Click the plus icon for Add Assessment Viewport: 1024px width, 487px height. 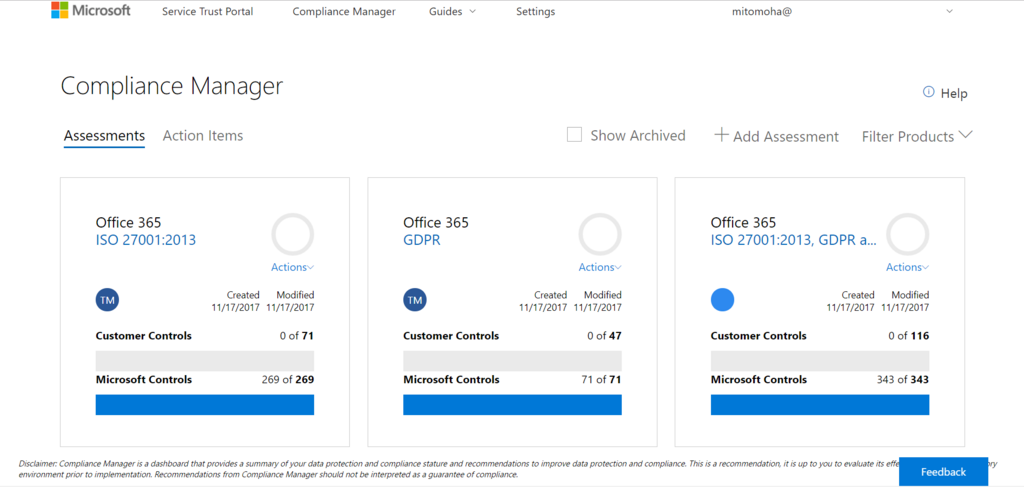(721, 135)
